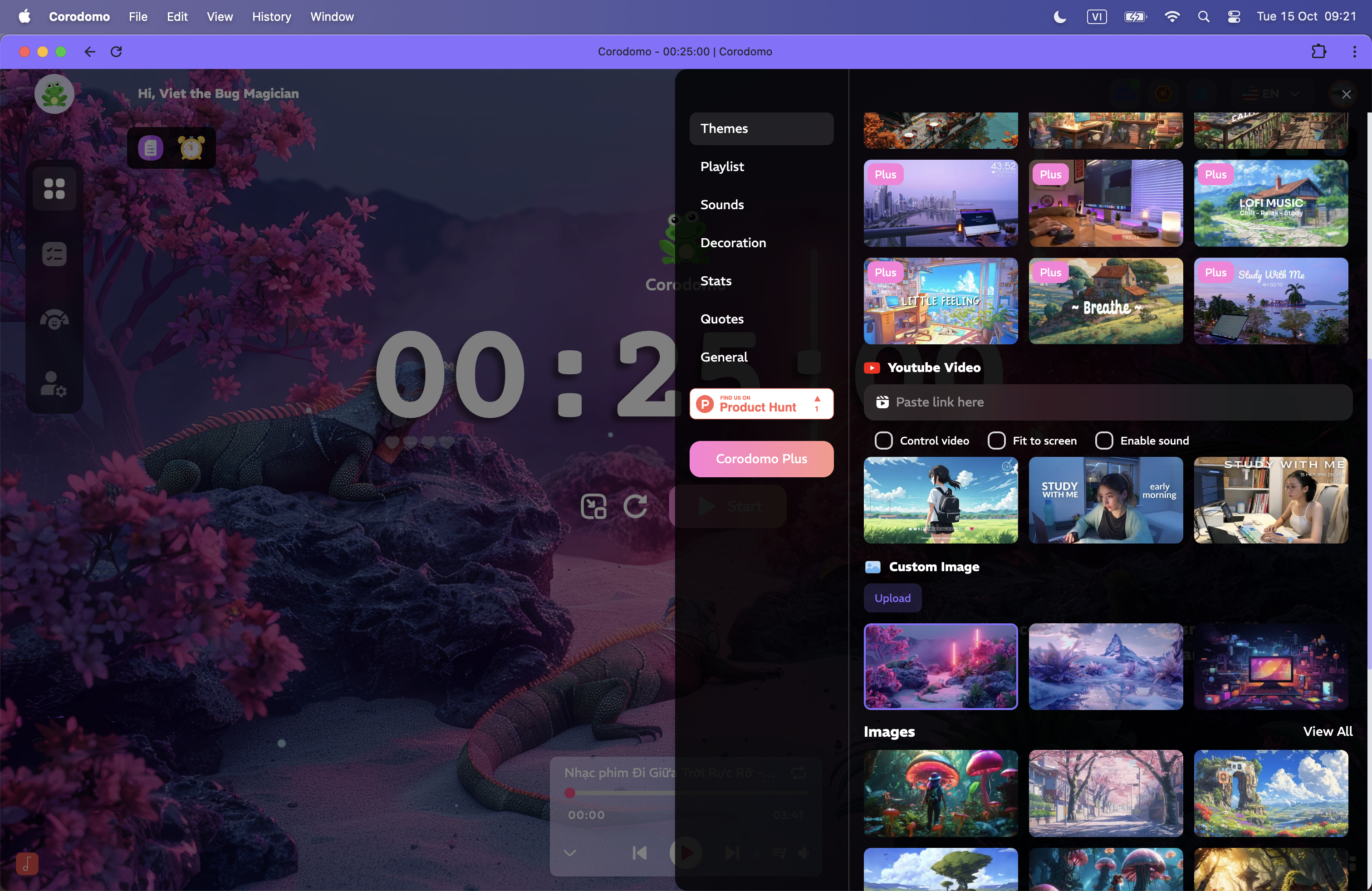This screenshot has height=891, width=1372.
Task: Click the frog avatar profile picture
Action: [54, 93]
